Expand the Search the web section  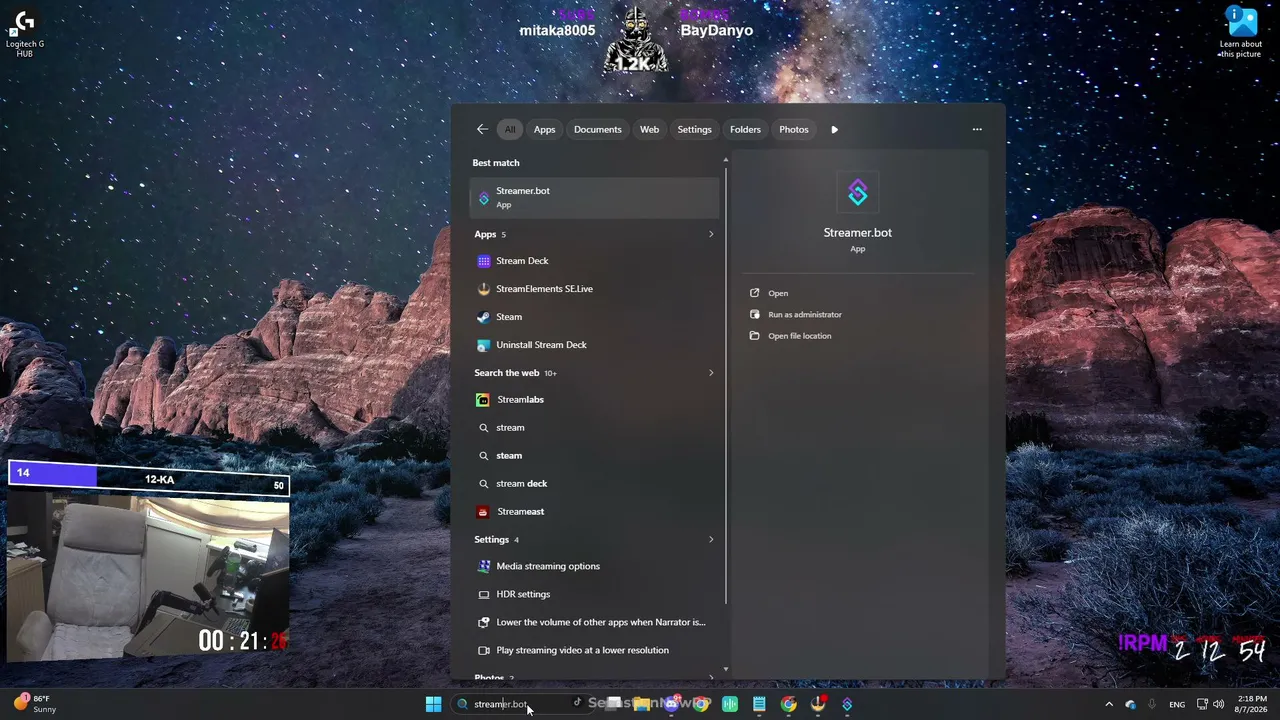tap(711, 373)
